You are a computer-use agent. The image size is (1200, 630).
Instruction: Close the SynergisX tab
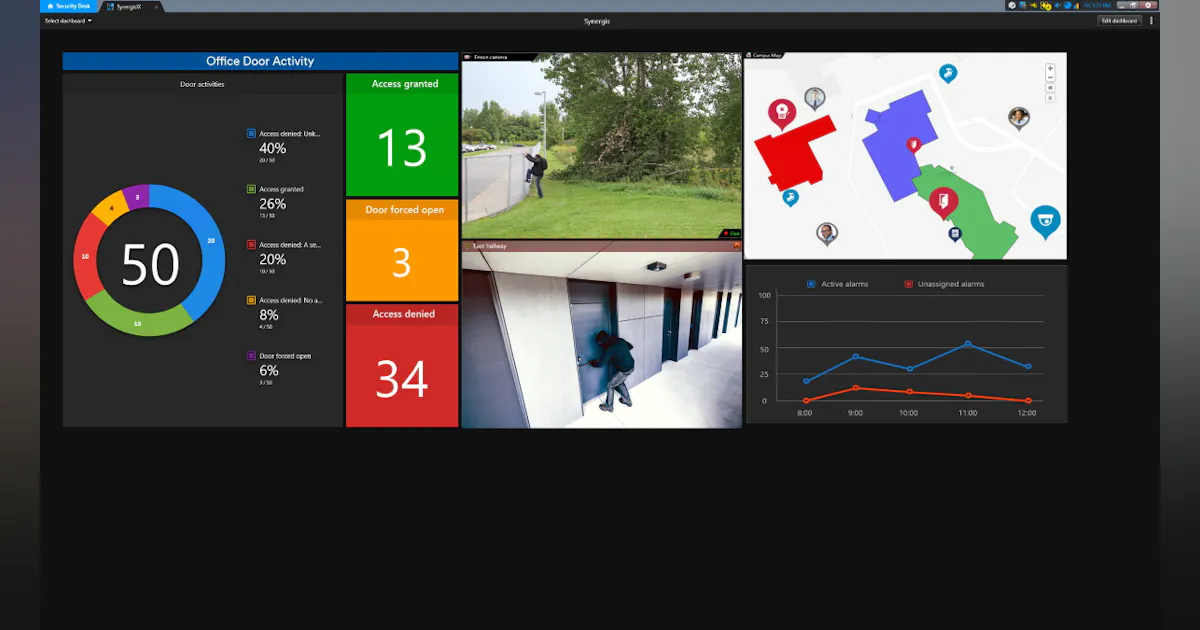156,6
